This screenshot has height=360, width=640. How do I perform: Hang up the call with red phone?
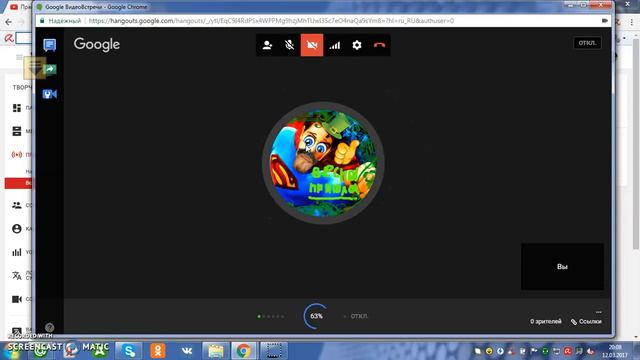[x=379, y=45]
